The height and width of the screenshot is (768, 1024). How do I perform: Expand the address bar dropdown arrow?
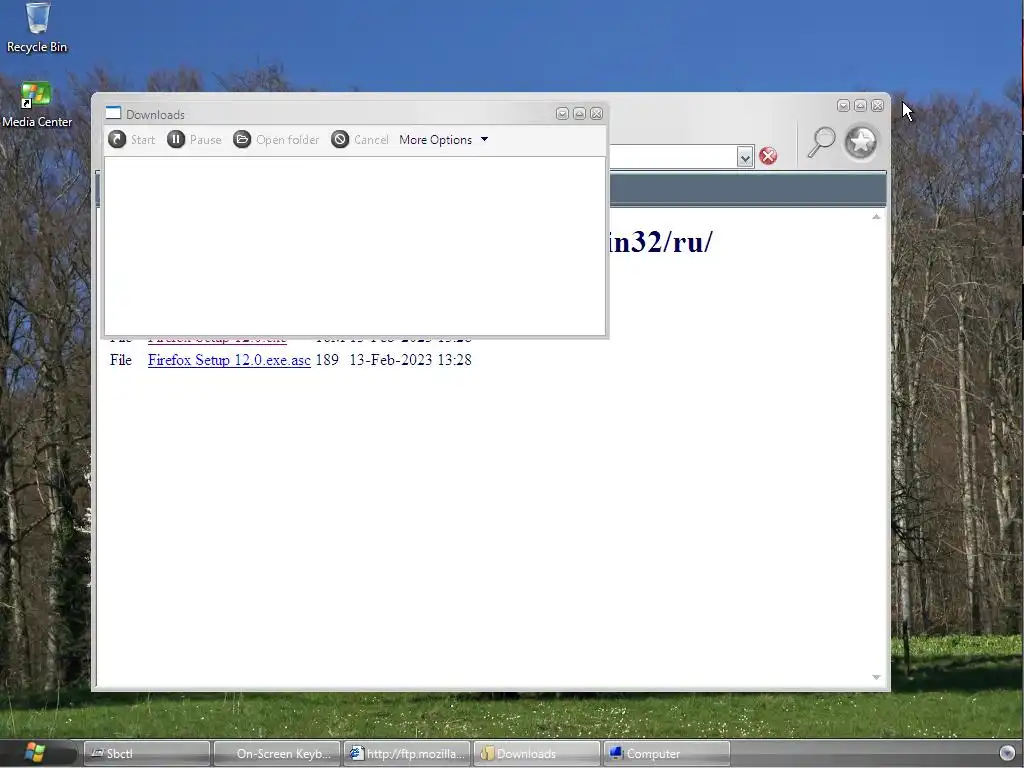[745, 157]
